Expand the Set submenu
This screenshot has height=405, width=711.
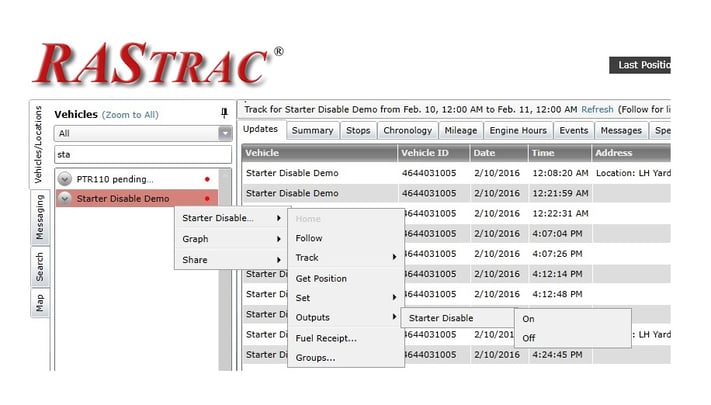[x=345, y=298]
